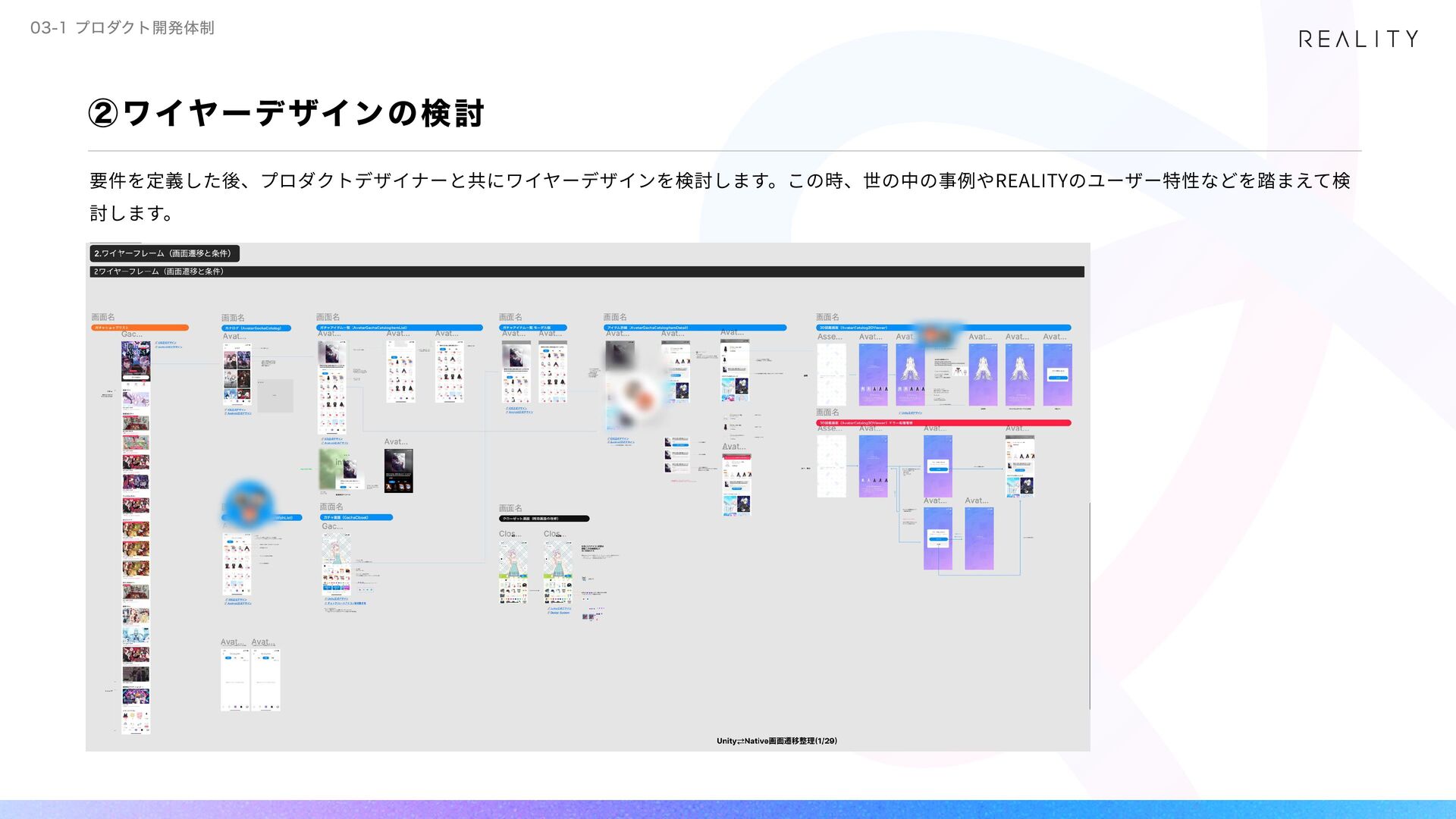Click the first closet screen thumbnail with avatar
The width and height of the screenshot is (1456, 819).
coord(513,572)
